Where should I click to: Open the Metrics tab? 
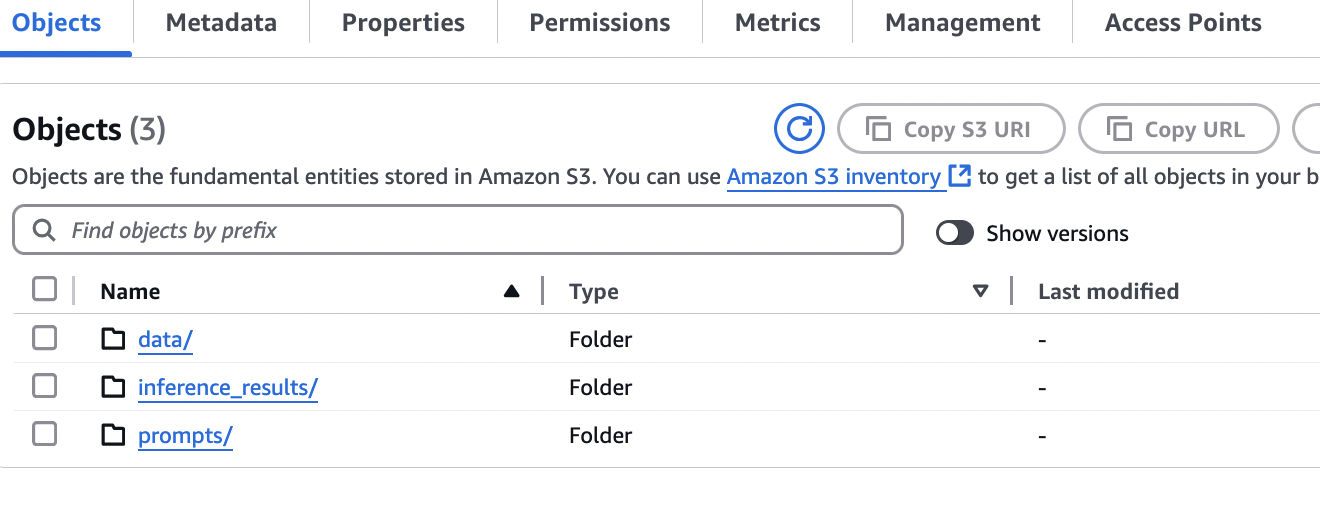click(777, 23)
